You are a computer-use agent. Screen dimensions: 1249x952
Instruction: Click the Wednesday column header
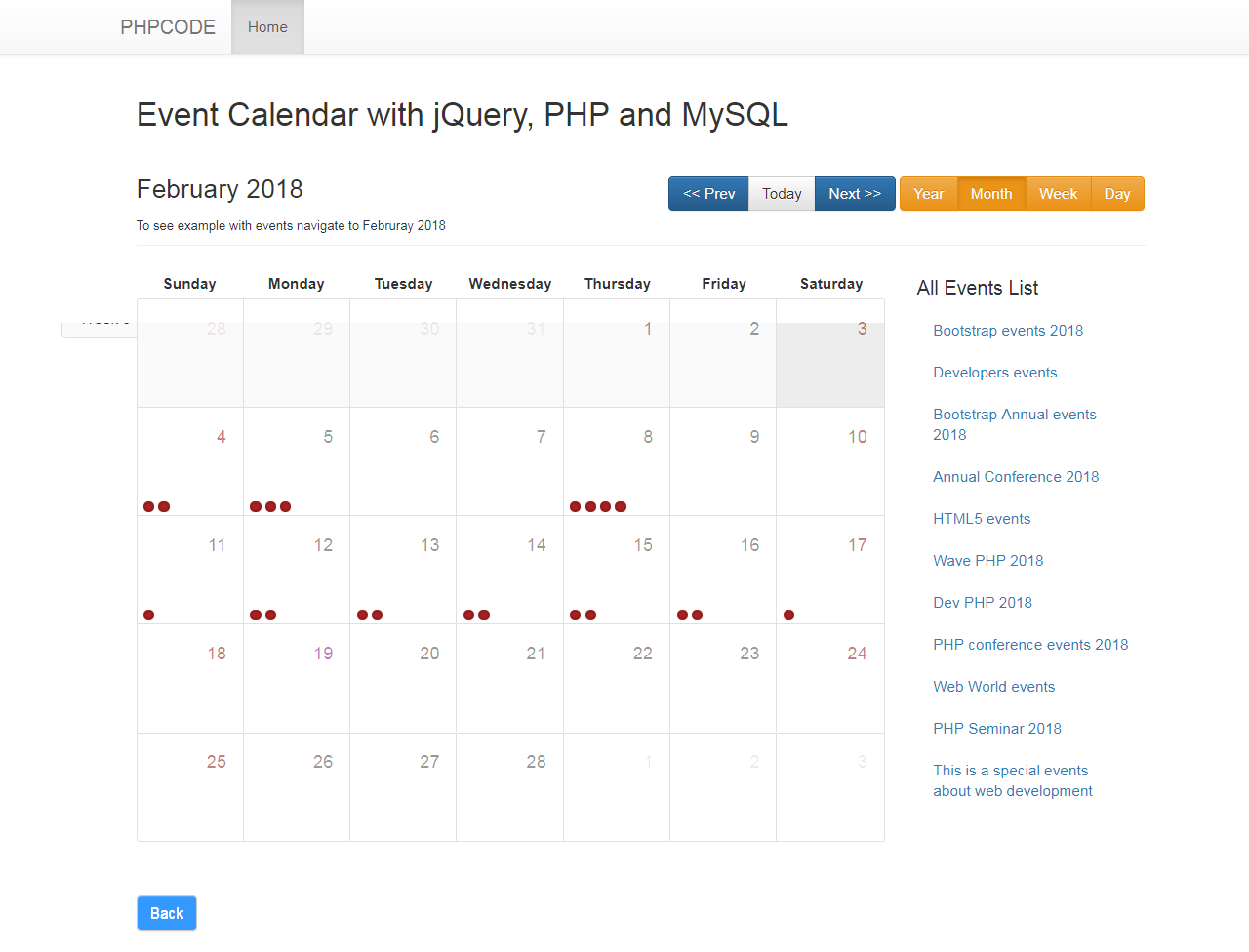(509, 284)
